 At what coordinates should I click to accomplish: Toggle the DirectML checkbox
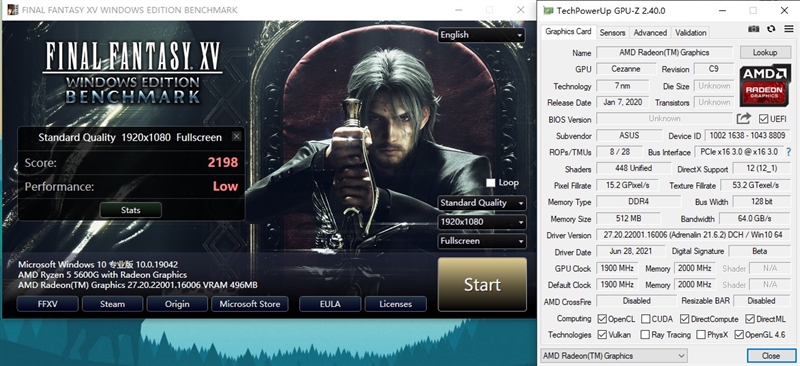[749, 319]
